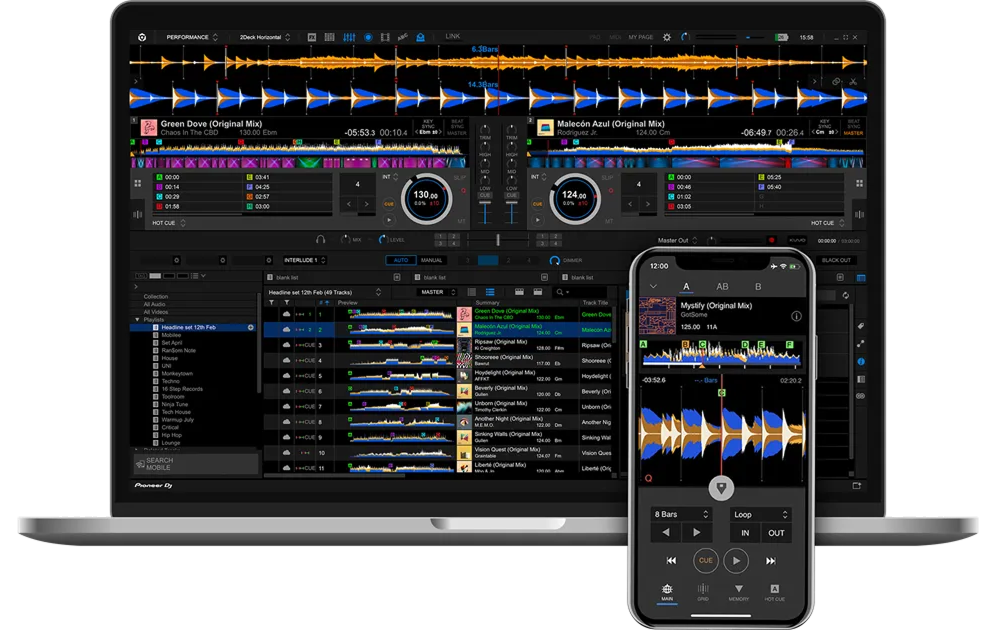Click the SEARCH MOBILE button
The image size is (997, 635).
pos(195,464)
